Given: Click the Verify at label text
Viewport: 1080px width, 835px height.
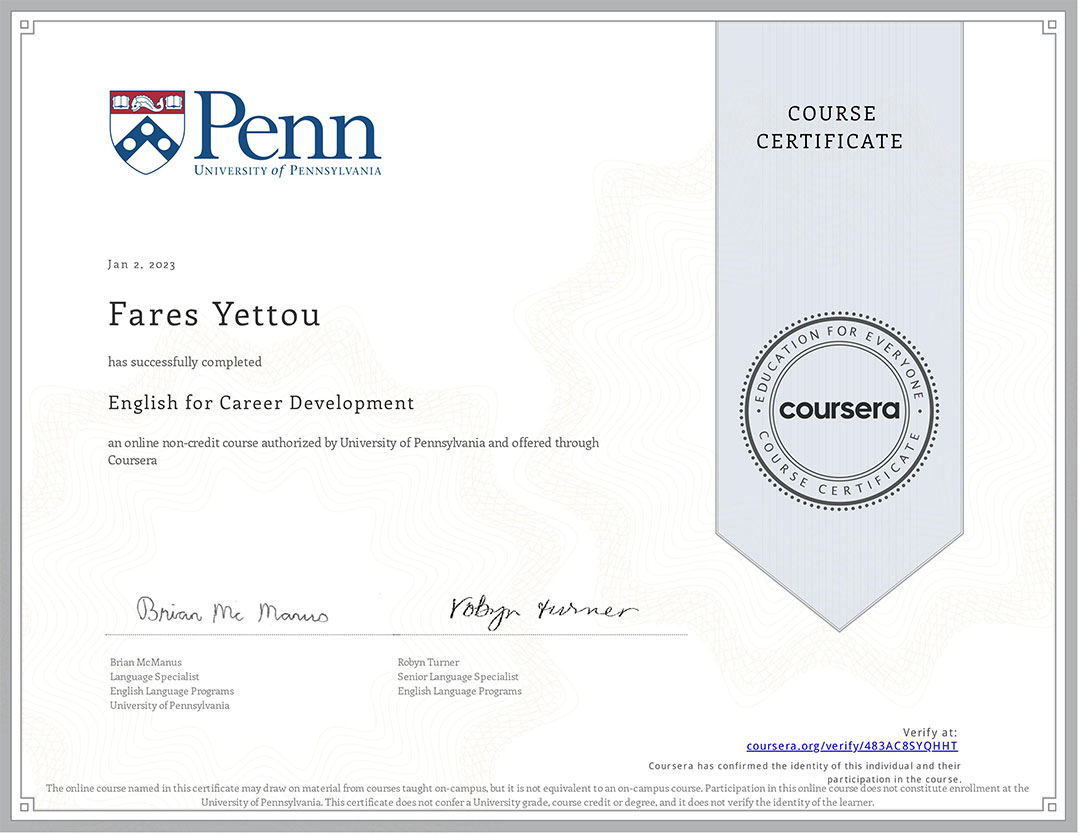Looking at the screenshot, I should [930, 732].
